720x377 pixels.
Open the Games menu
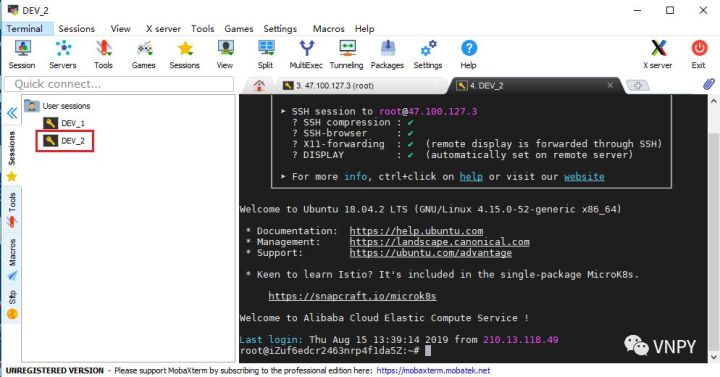(239, 28)
